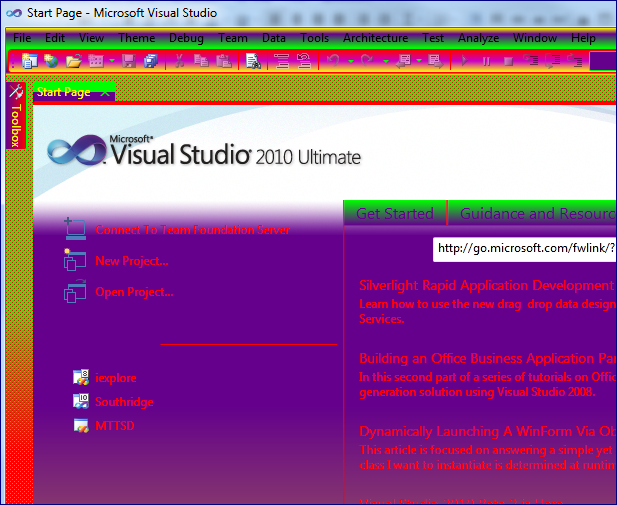The image size is (617, 505).
Task: Switch to the Guidance and Resources tab
Action: click(x=533, y=213)
